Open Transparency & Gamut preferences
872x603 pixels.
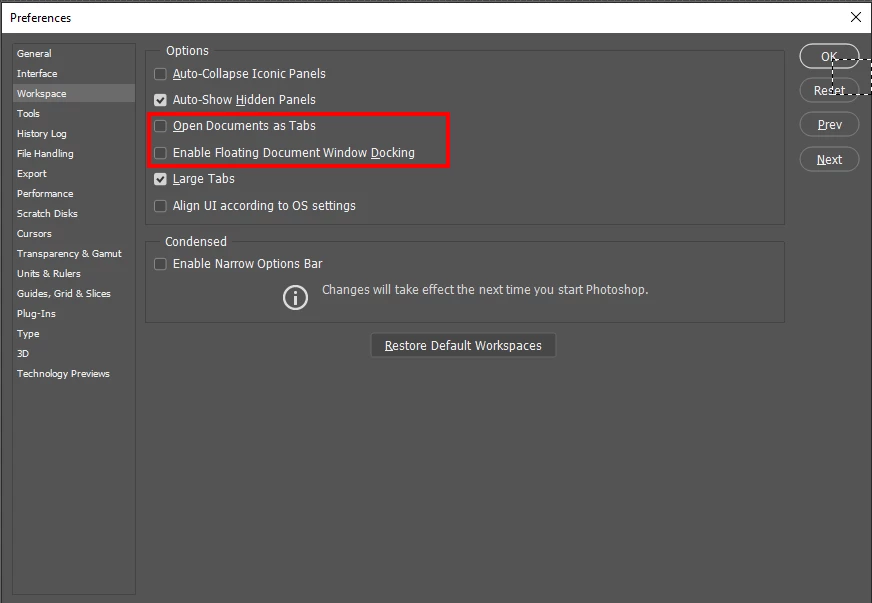click(x=74, y=254)
